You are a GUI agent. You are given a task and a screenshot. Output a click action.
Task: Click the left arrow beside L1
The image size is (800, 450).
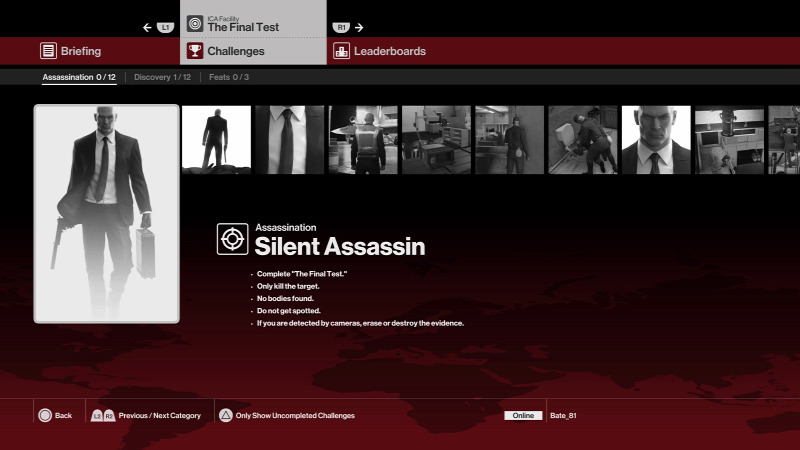pos(147,28)
